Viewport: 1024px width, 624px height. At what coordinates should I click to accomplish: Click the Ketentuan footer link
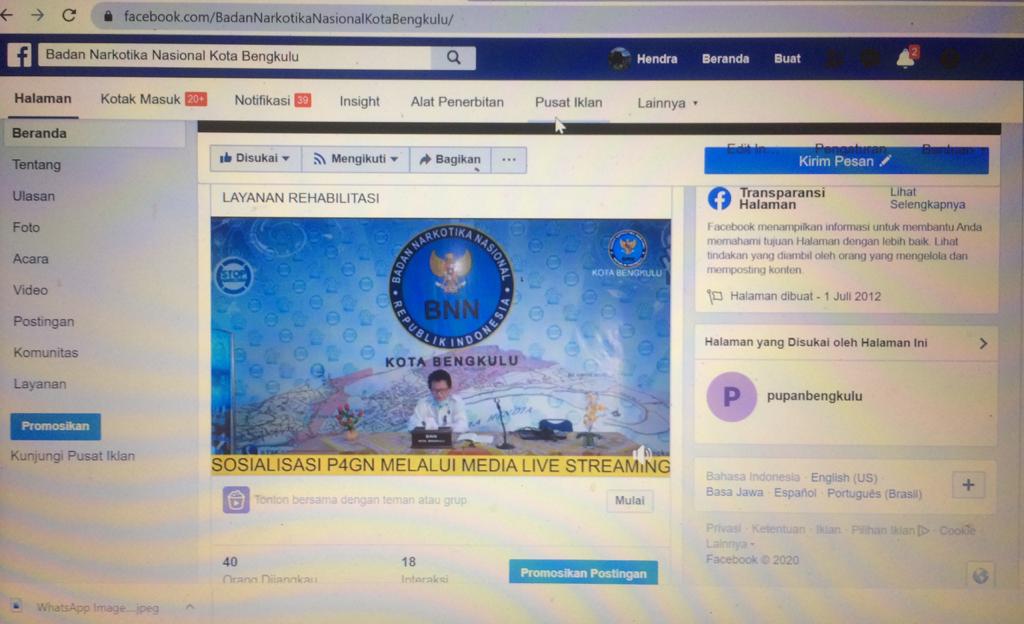(778, 529)
